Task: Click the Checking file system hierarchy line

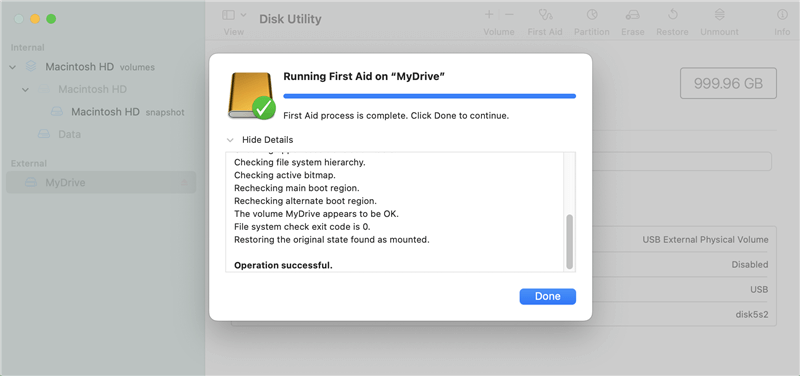Action: 300,163
